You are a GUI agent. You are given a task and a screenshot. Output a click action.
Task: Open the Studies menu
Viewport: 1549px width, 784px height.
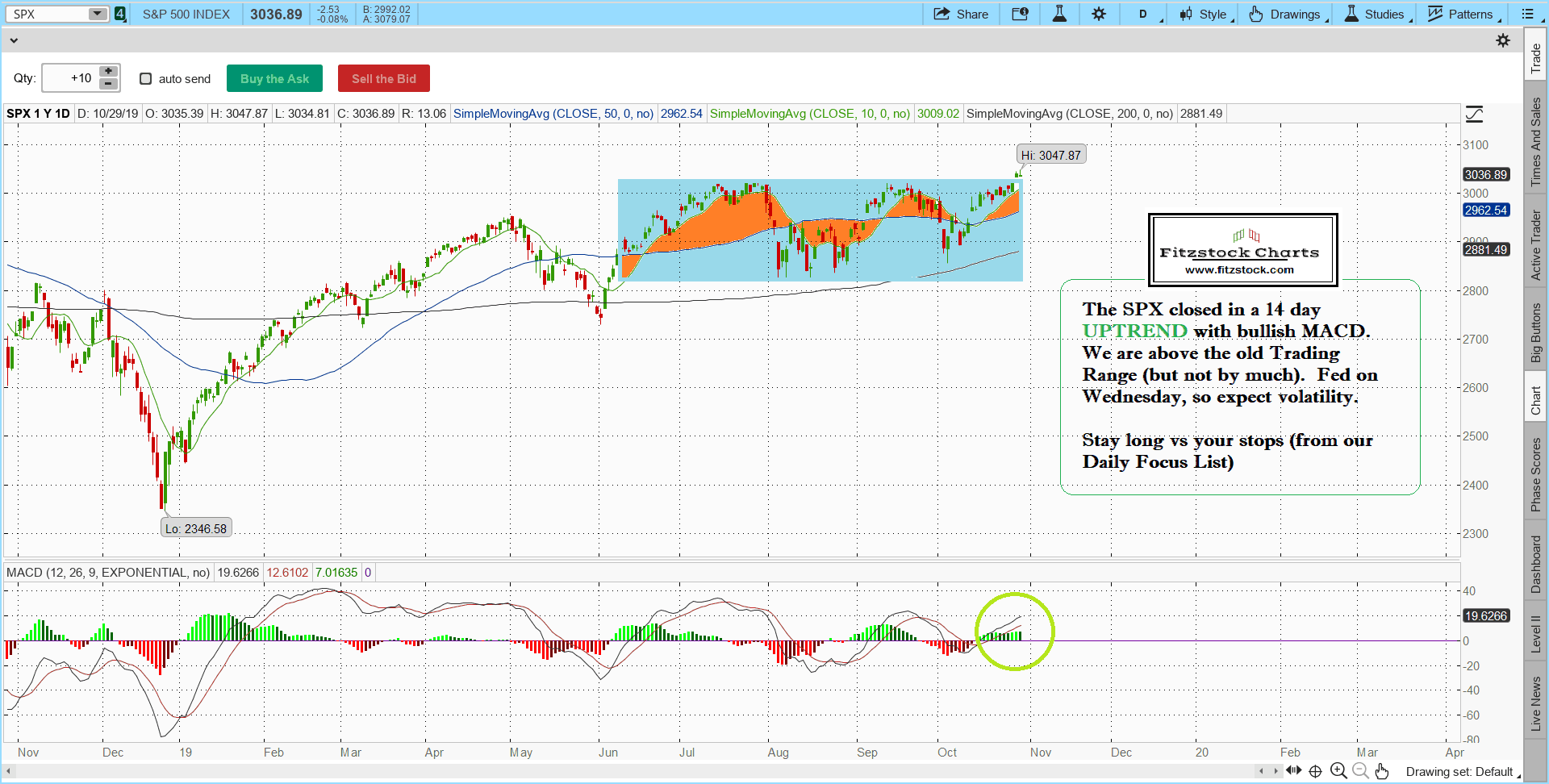pyautogui.click(x=1377, y=14)
